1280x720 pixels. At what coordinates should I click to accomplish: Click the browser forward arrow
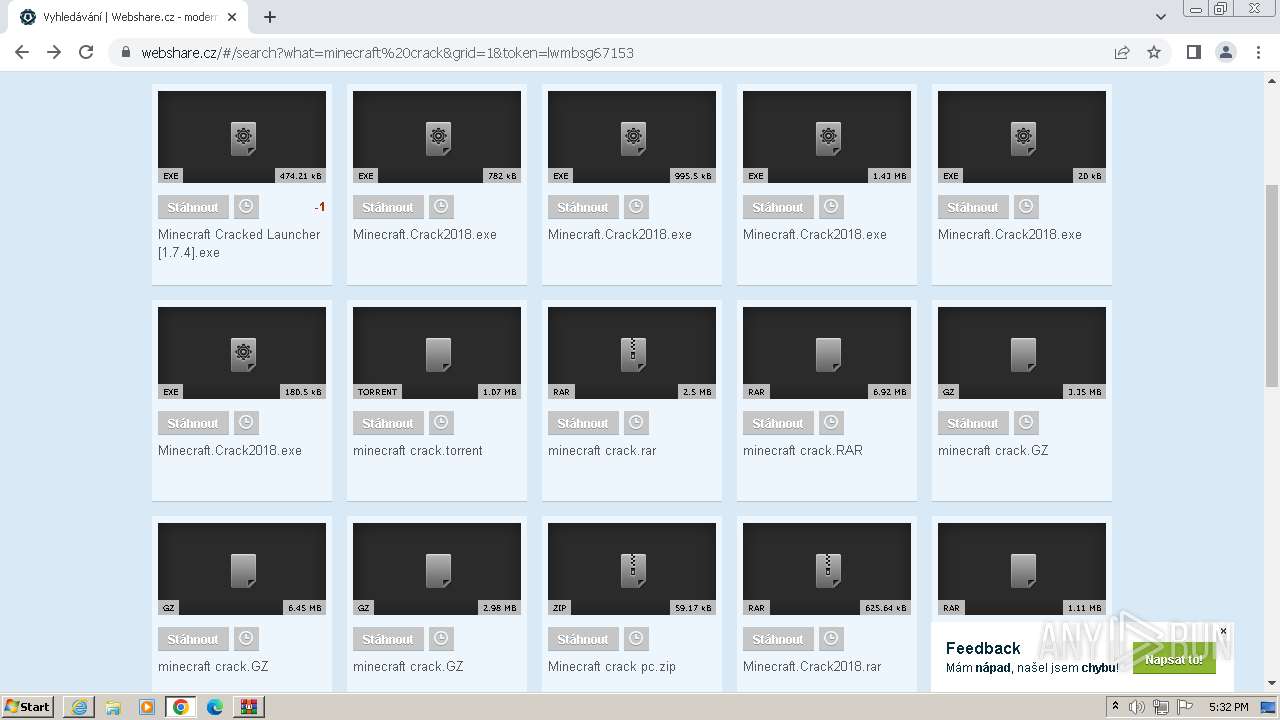click(54, 53)
